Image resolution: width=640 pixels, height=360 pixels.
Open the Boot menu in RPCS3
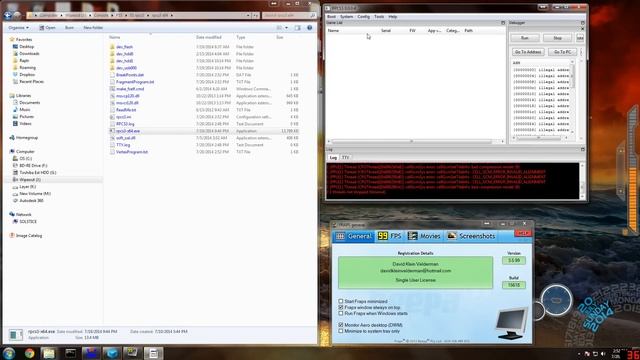(331, 17)
